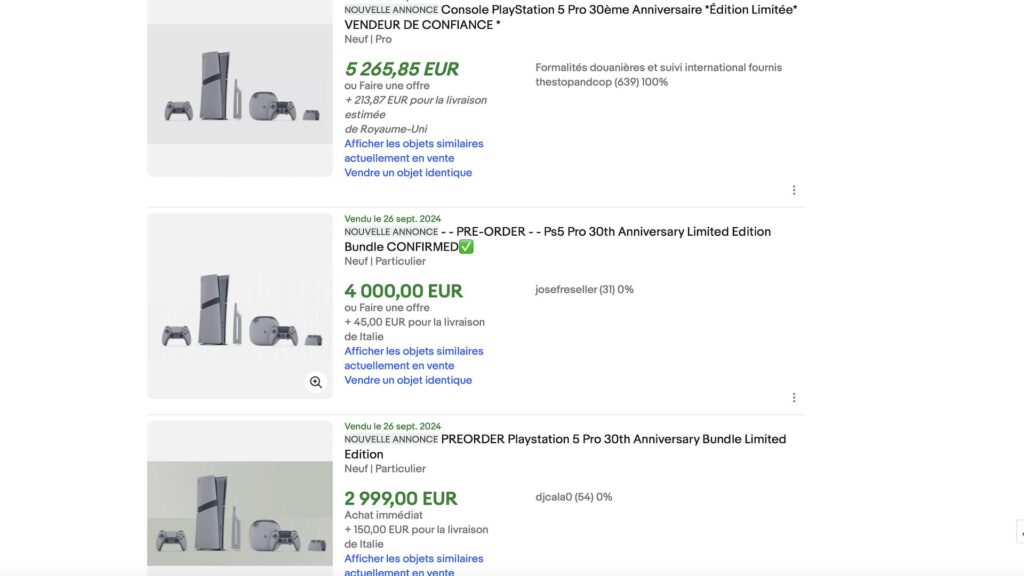Click seller name djcala0 (54) 0%
Image resolution: width=1024 pixels, height=576 pixels.
click(x=574, y=497)
